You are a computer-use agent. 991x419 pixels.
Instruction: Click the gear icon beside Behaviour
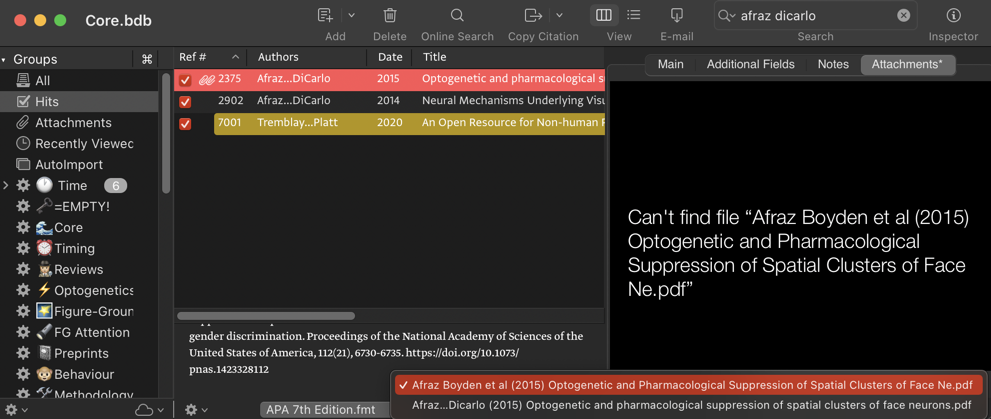(x=23, y=374)
